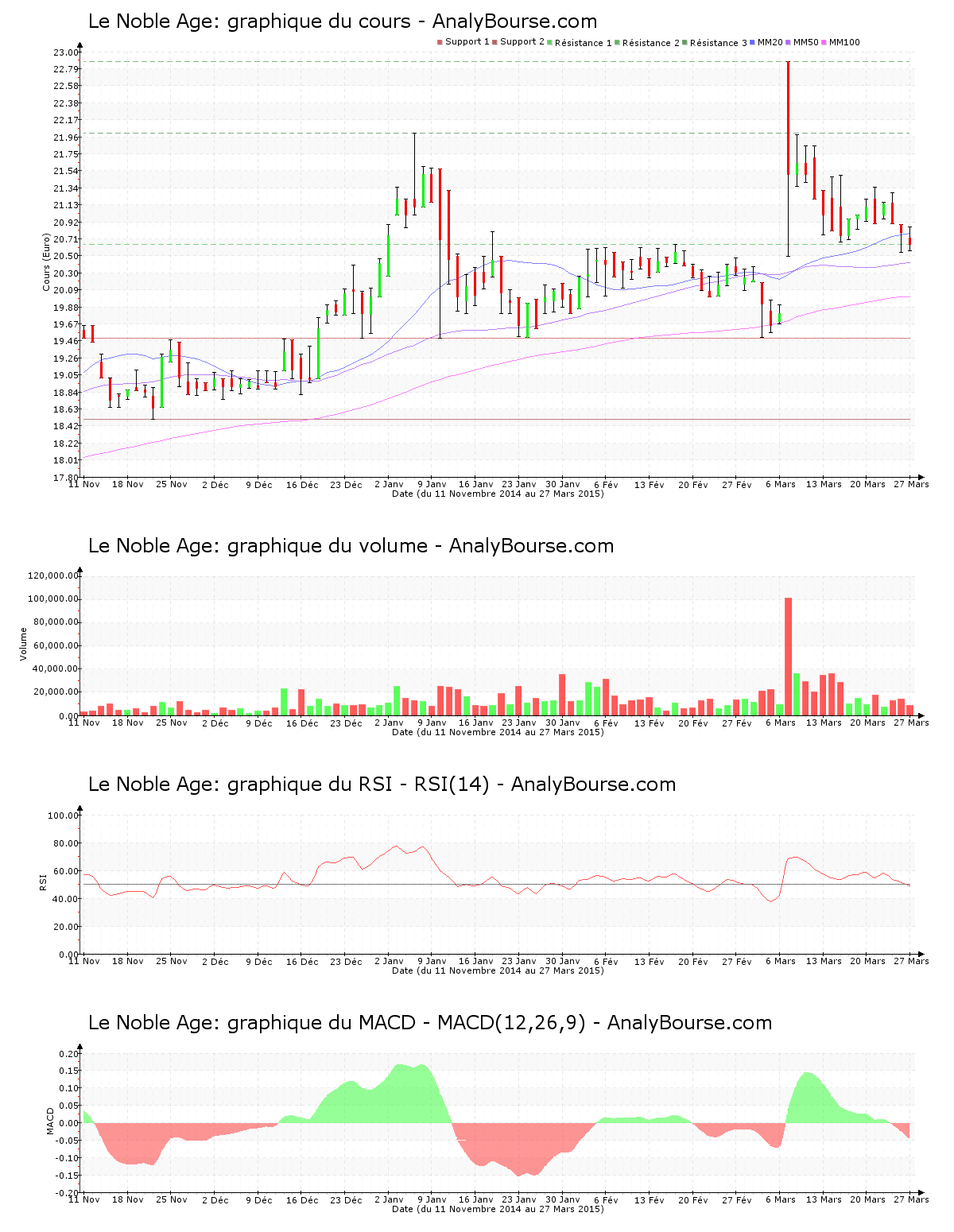This screenshot has height=1232, width=954.
Task: Click the 'graphique du cours' chart title
Action: pos(343,21)
